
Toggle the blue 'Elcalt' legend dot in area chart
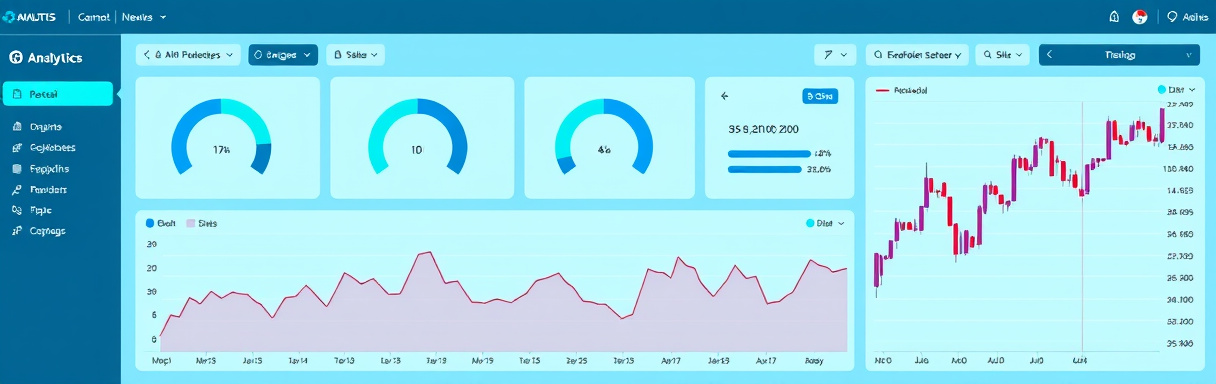[151, 224]
